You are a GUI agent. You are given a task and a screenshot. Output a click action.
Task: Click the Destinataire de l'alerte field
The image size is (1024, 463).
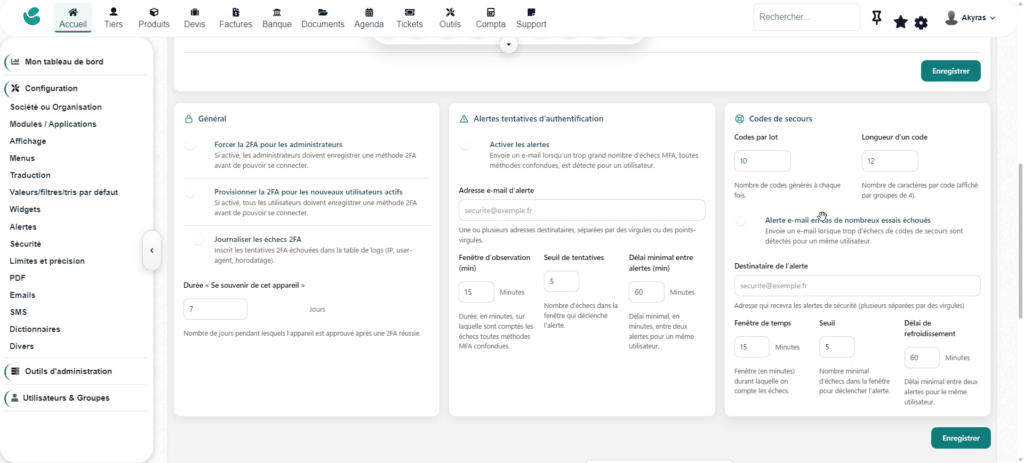pyautogui.click(x=857, y=285)
